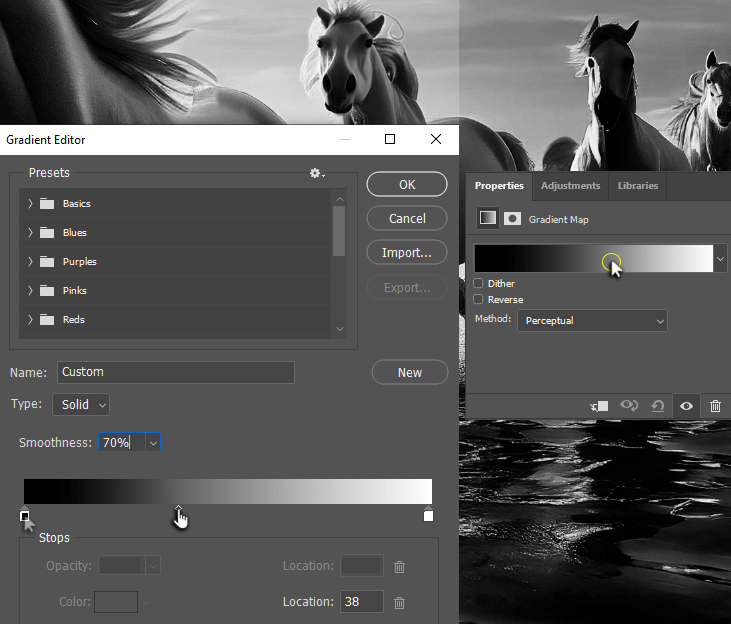Click the Reds folder icon
The image size is (731, 624).
[x=47, y=319]
